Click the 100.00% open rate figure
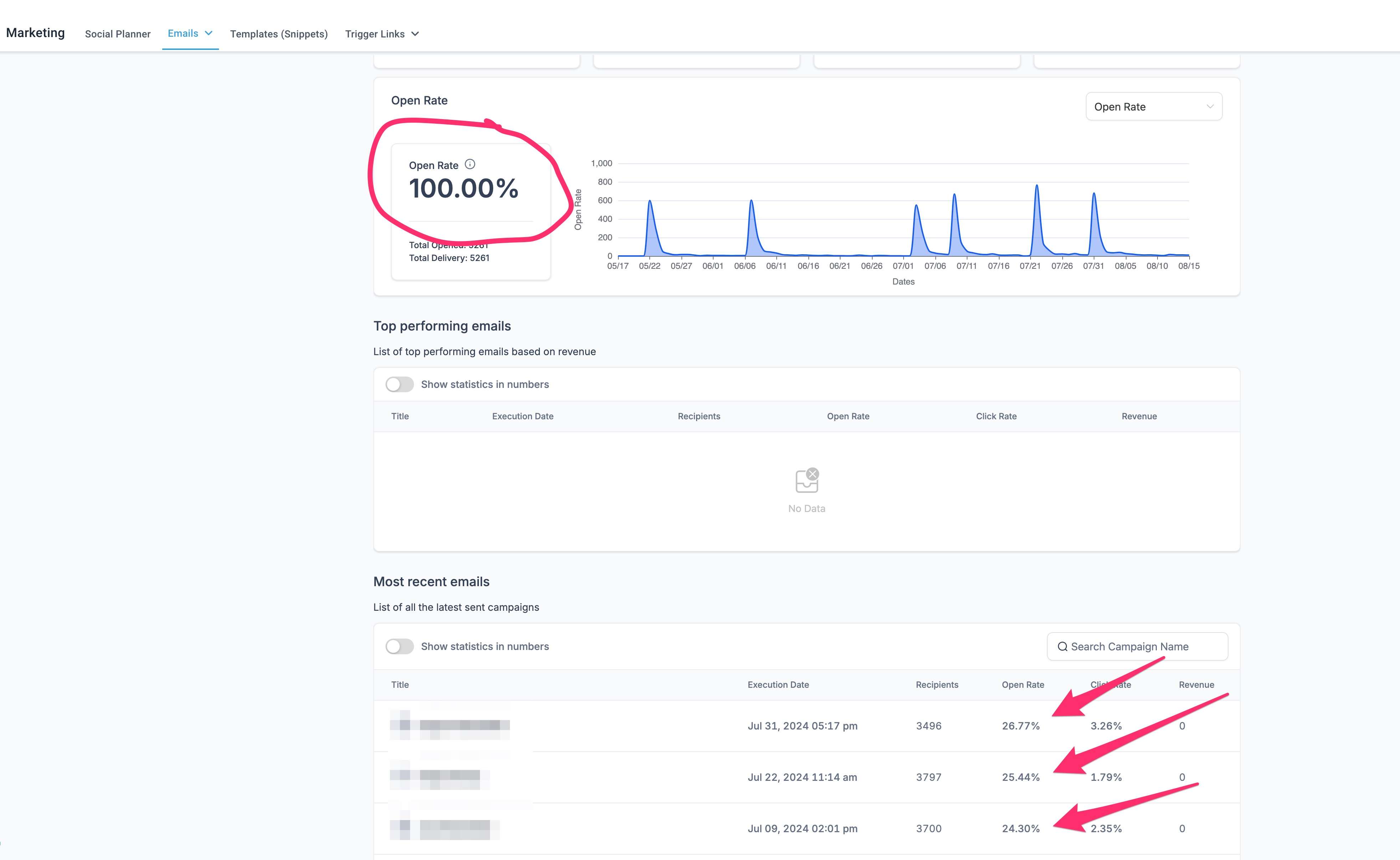The width and height of the screenshot is (1400, 860). [x=464, y=188]
